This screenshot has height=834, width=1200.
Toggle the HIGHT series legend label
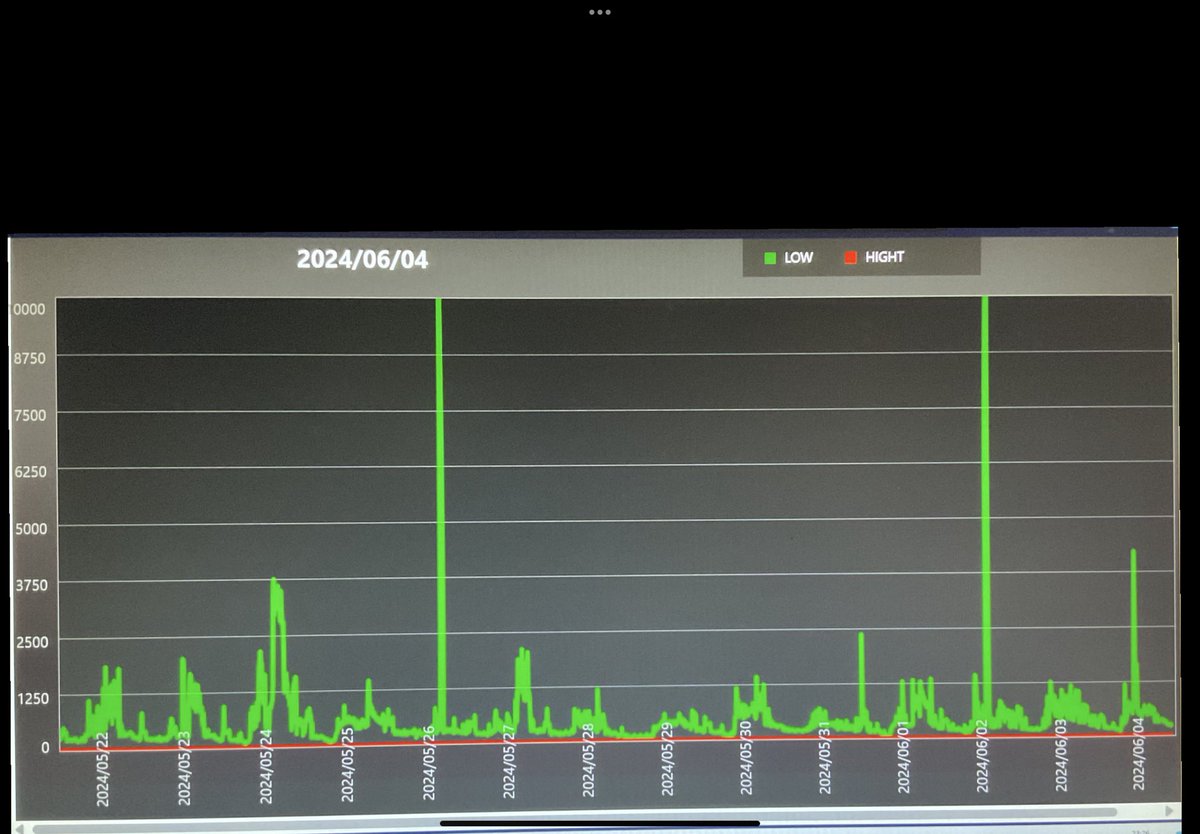(885, 258)
